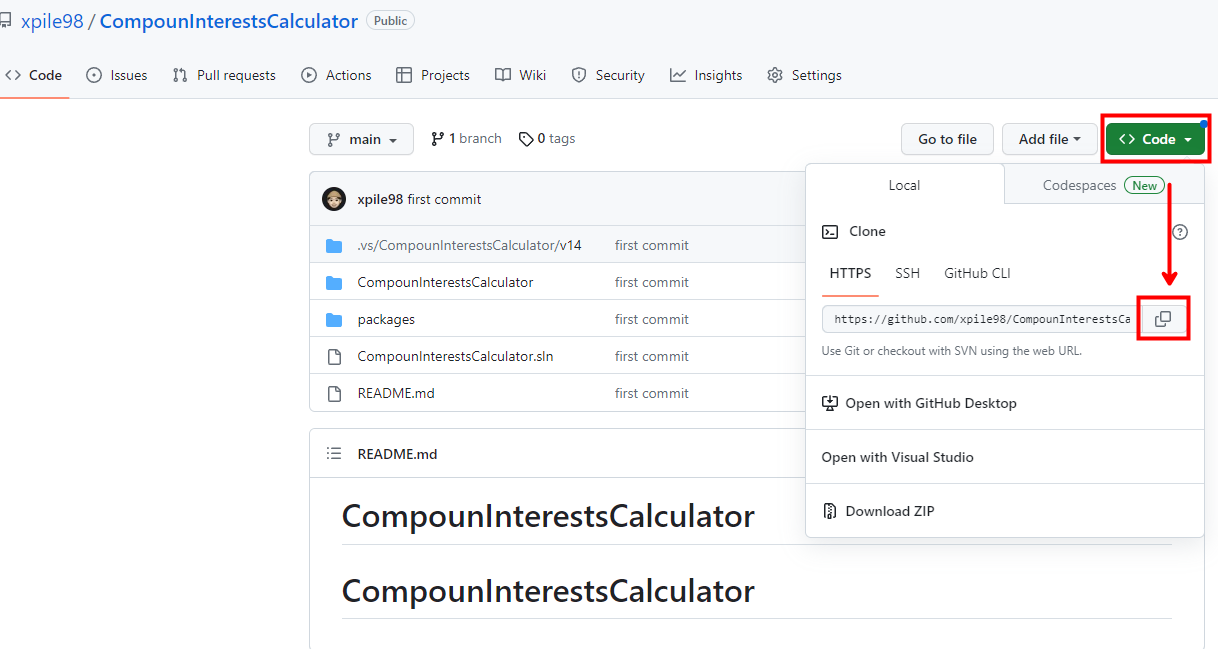View the 0 tags link
Viewport: 1218px width, 649px height.
547,139
